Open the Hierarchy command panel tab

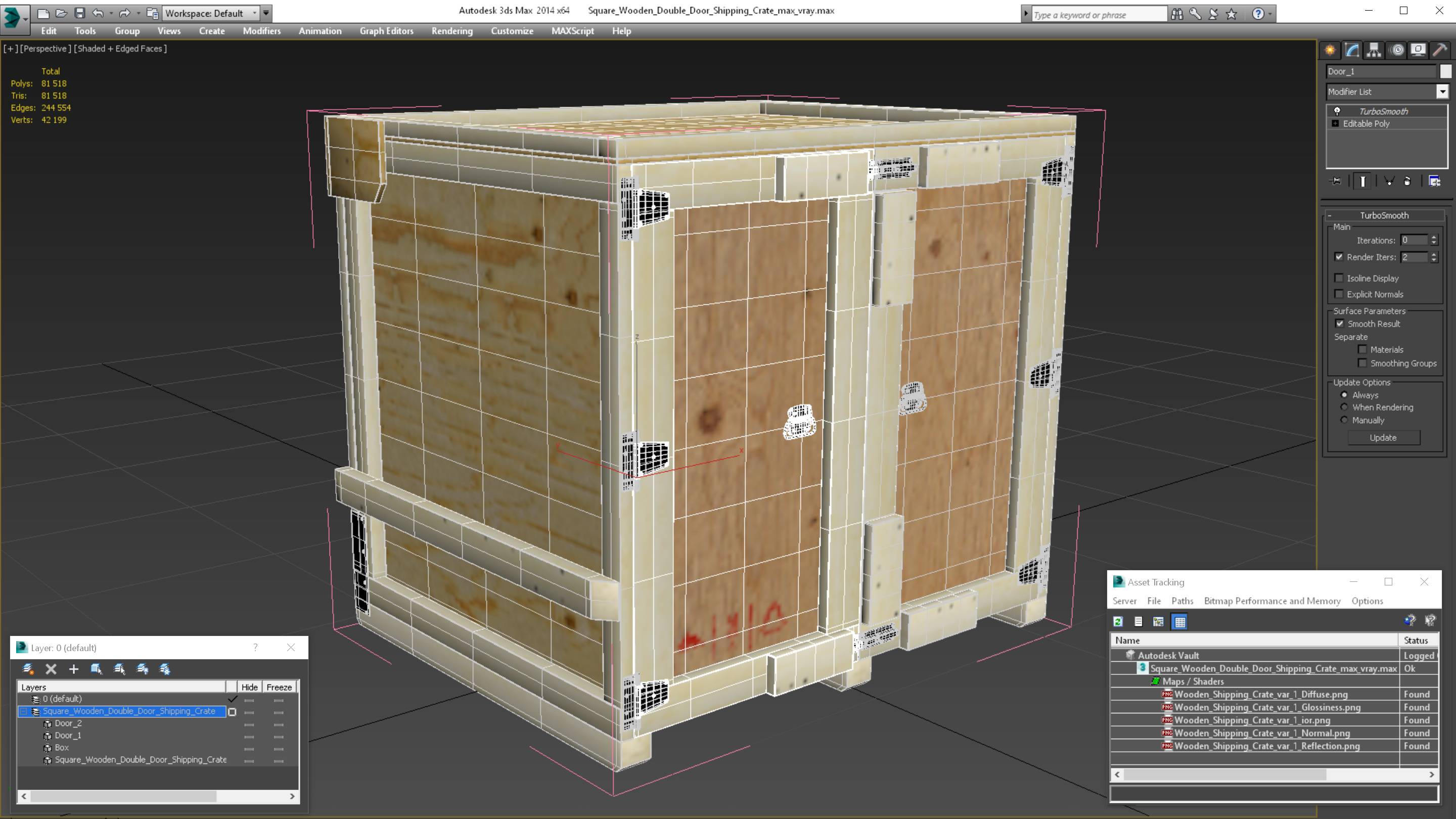pyautogui.click(x=1374, y=51)
